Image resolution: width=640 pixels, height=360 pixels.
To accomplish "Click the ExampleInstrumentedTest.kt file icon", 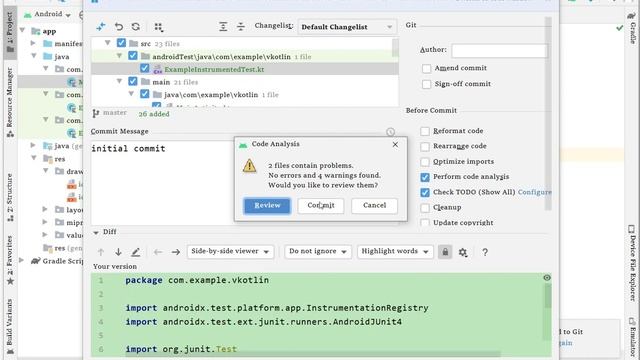I will (x=158, y=70).
